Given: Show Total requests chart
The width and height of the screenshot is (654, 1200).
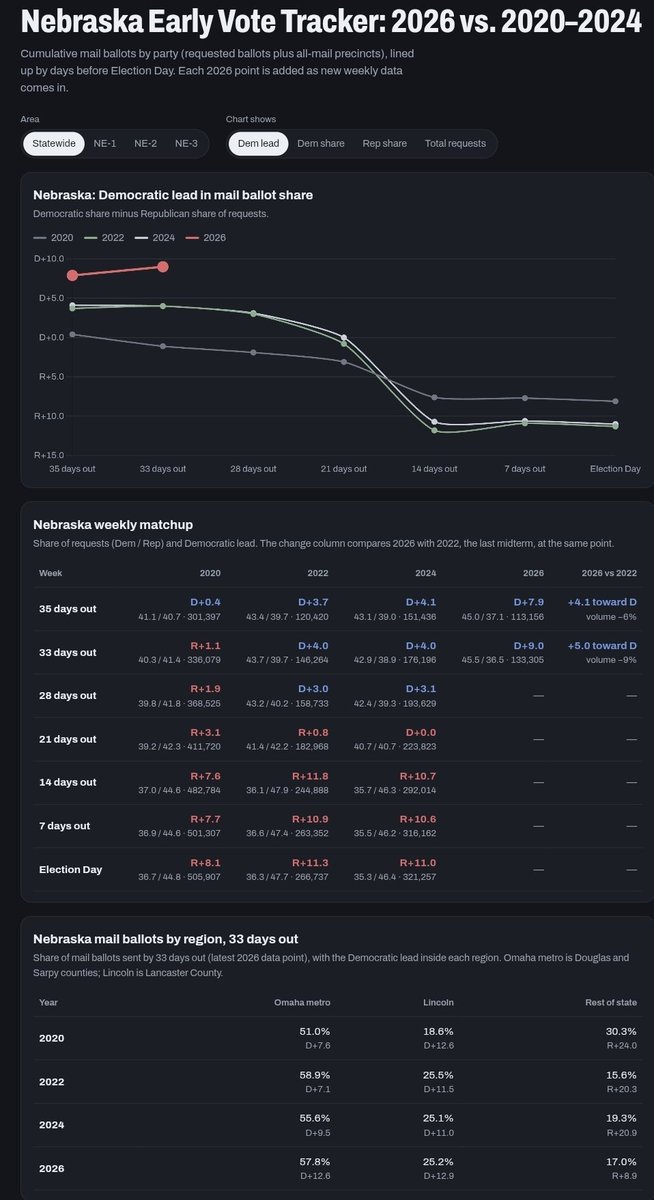Looking at the screenshot, I should (x=455, y=144).
